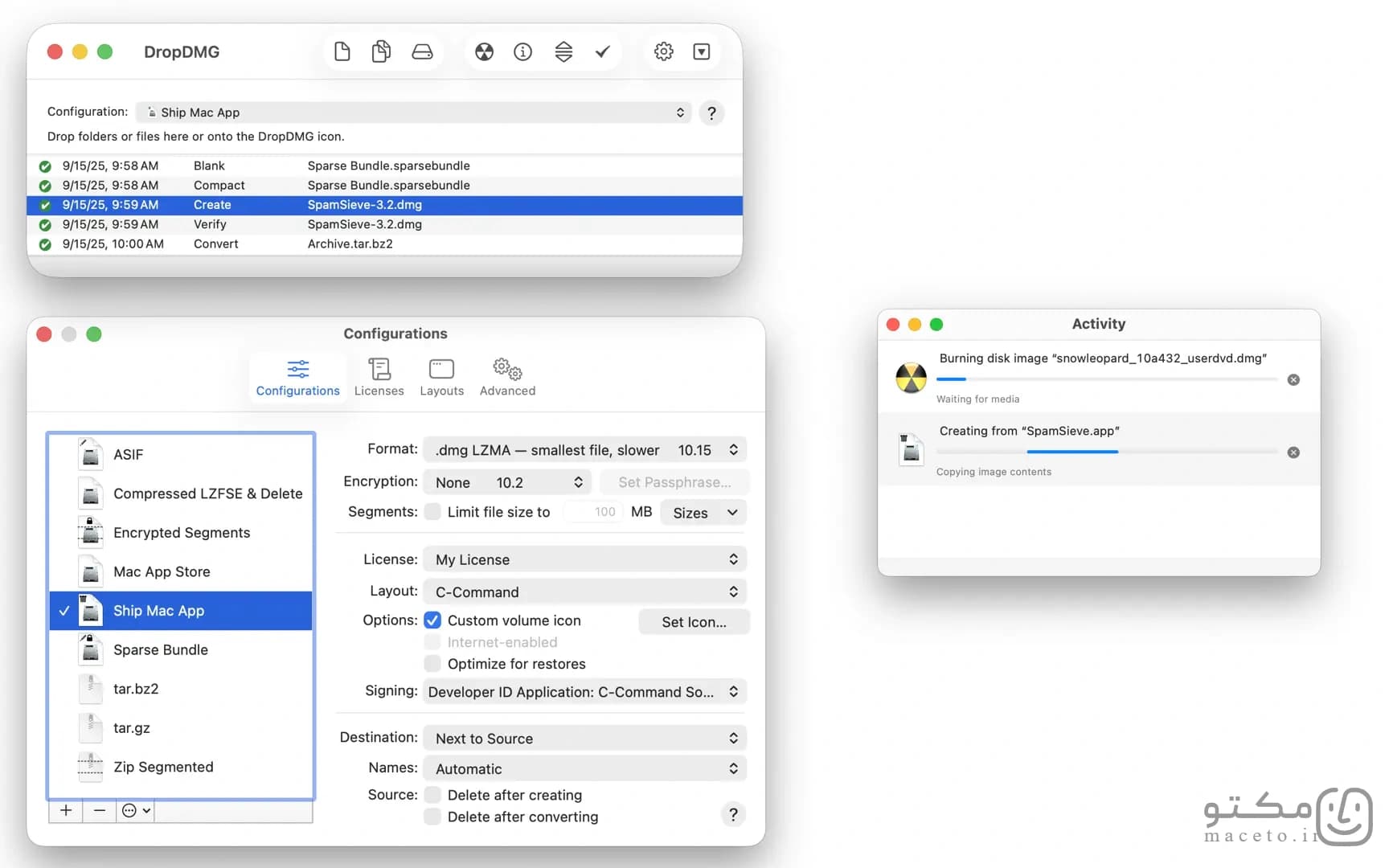Switch to the Layouts tab
The image size is (1389, 868).
pos(441,378)
